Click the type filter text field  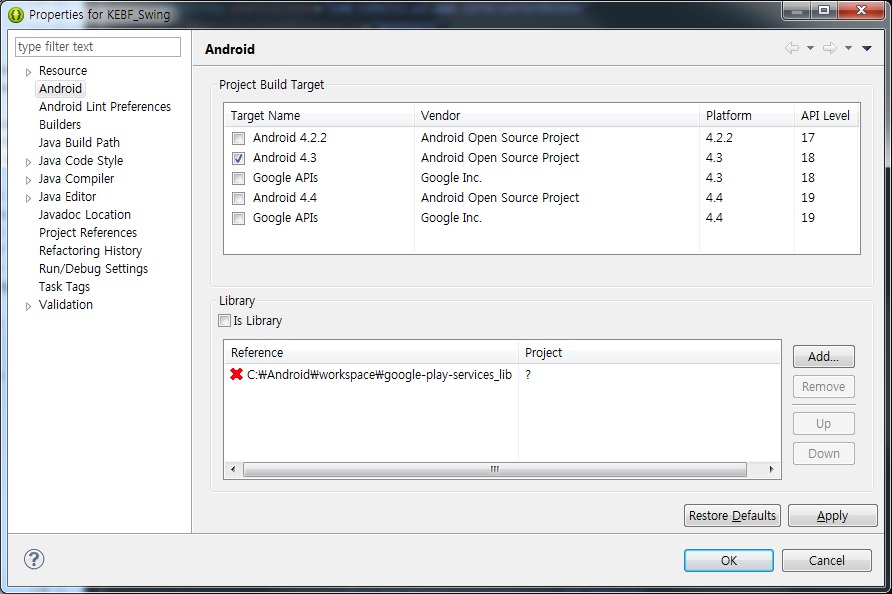pos(98,47)
